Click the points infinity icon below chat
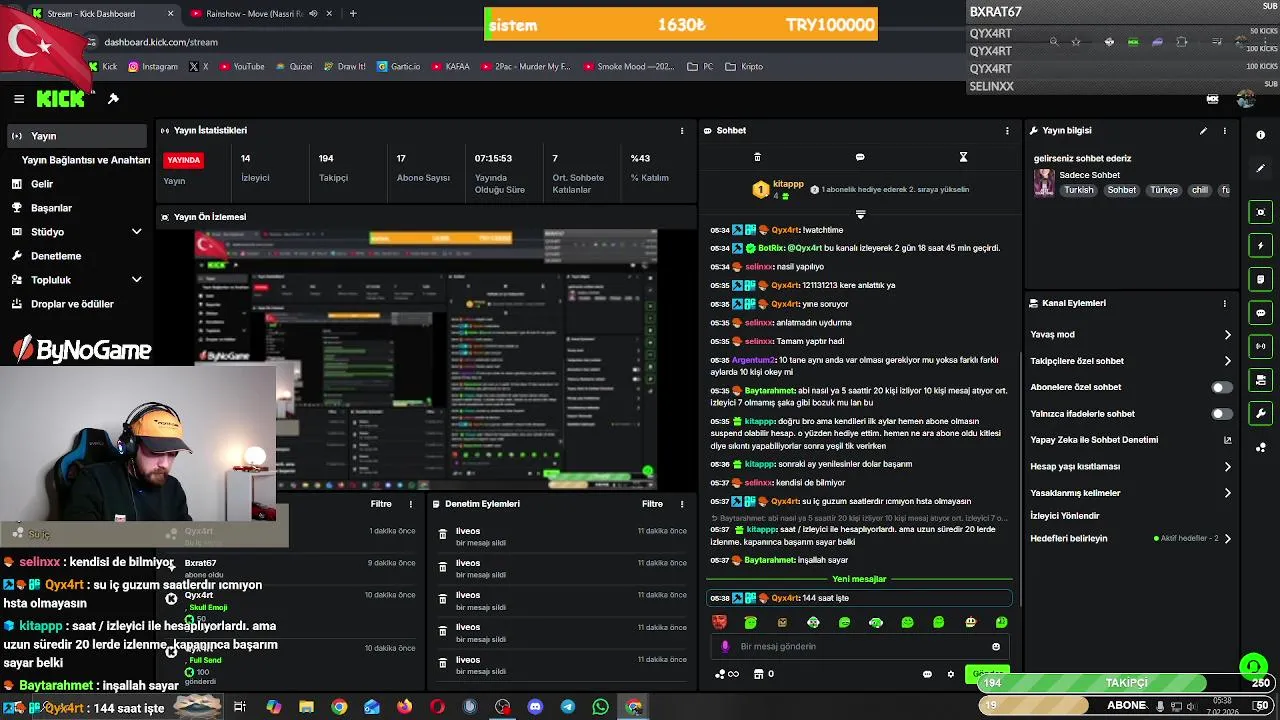 point(727,674)
